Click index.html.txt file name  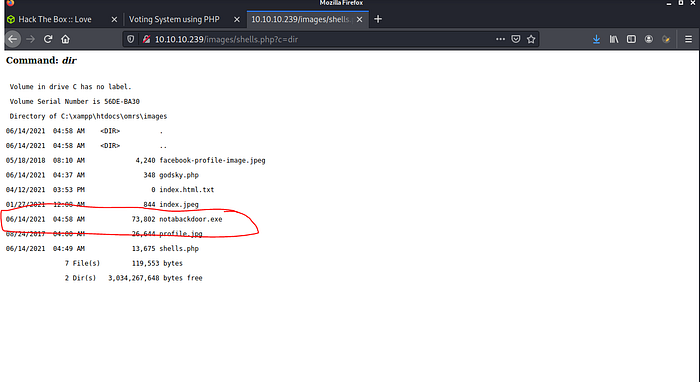click(x=187, y=190)
